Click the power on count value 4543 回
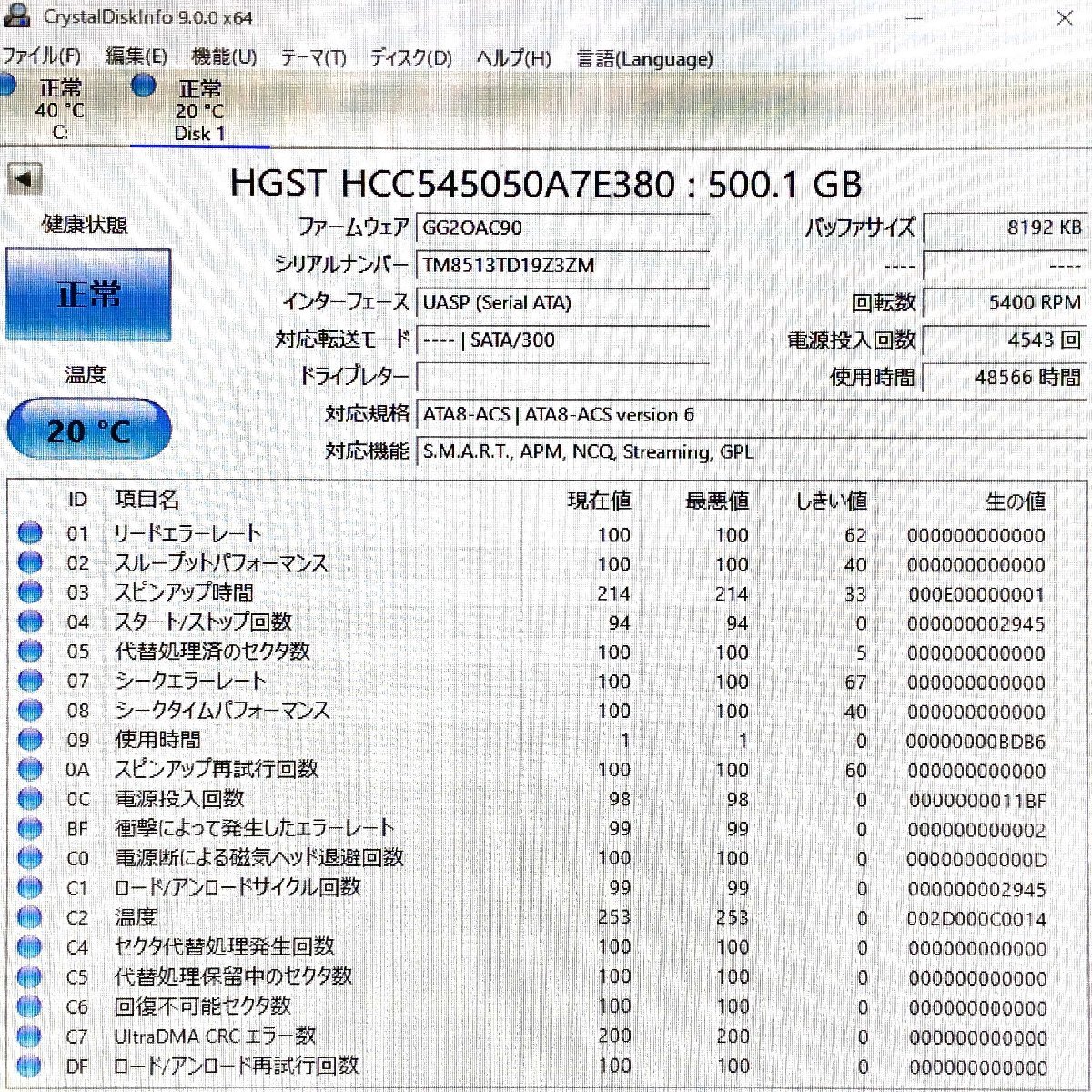The height and width of the screenshot is (1092, 1092). point(1005,339)
